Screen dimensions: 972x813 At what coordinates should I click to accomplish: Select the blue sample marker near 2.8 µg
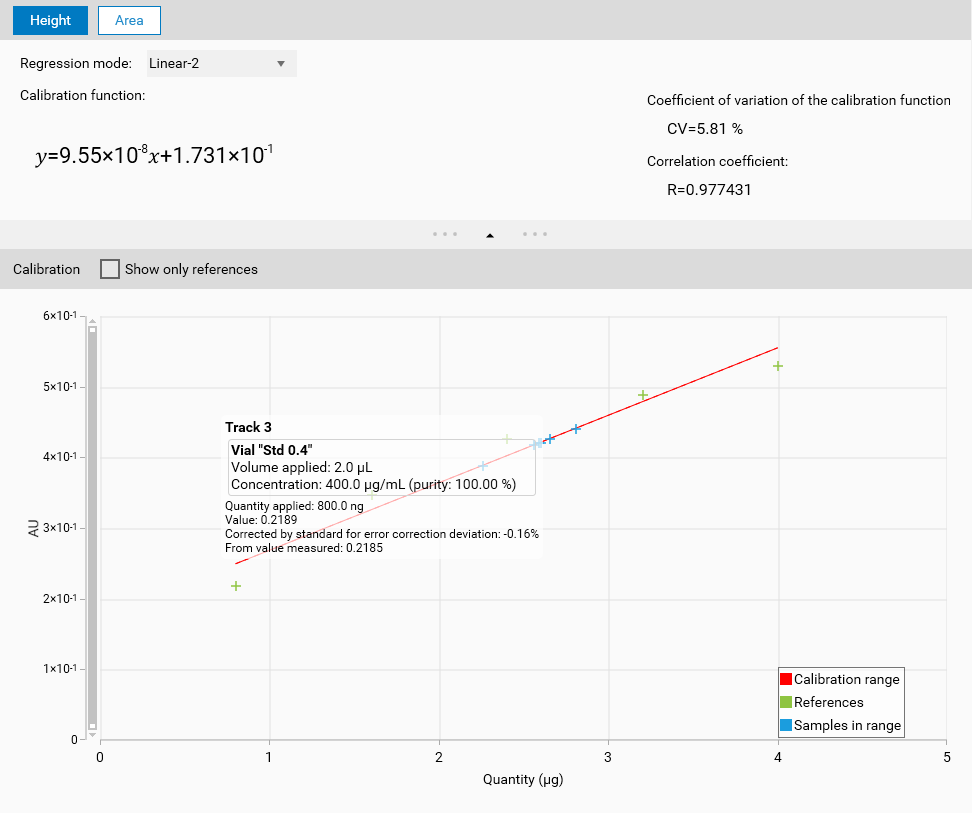click(x=576, y=429)
